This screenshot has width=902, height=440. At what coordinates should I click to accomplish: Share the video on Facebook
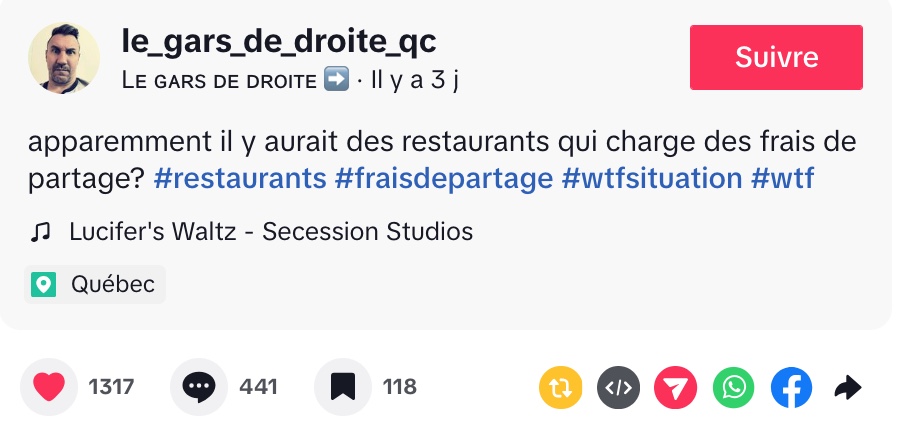[x=792, y=388]
